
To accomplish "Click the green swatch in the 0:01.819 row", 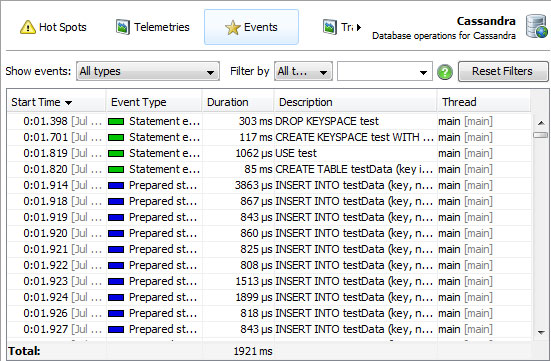I will click(x=116, y=154).
